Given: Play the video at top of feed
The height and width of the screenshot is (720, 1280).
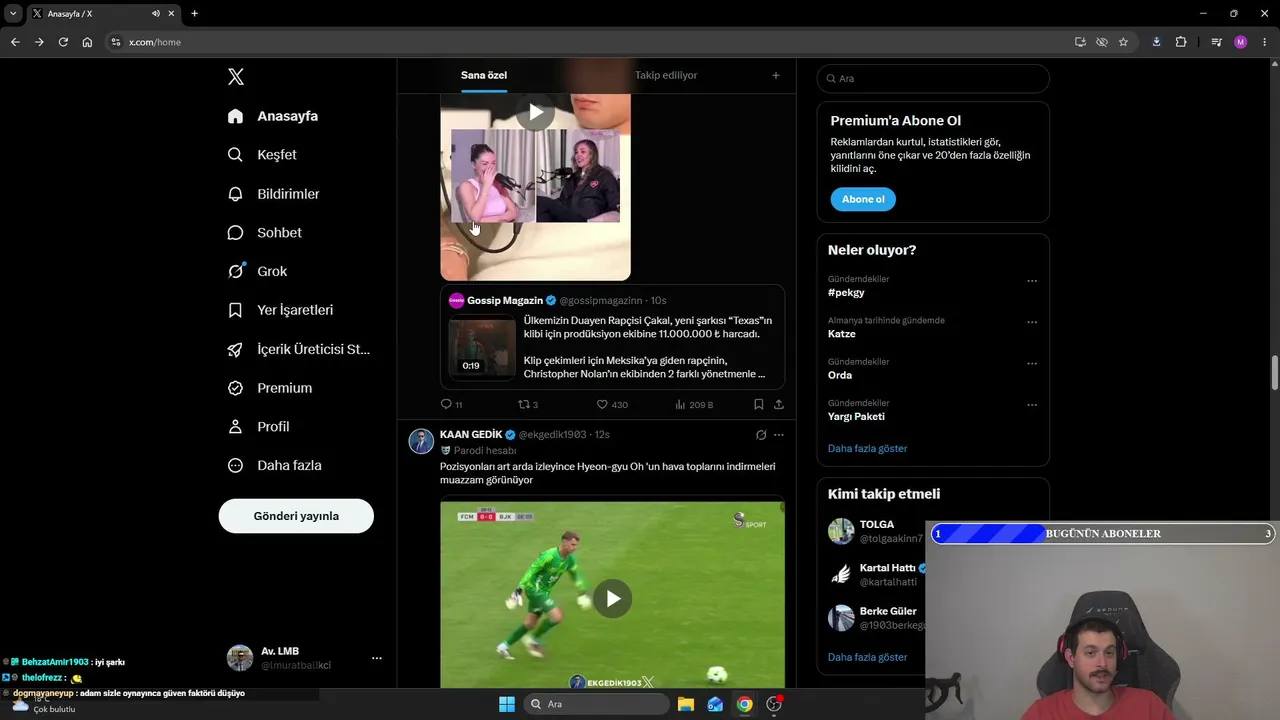Looking at the screenshot, I should point(535,112).
